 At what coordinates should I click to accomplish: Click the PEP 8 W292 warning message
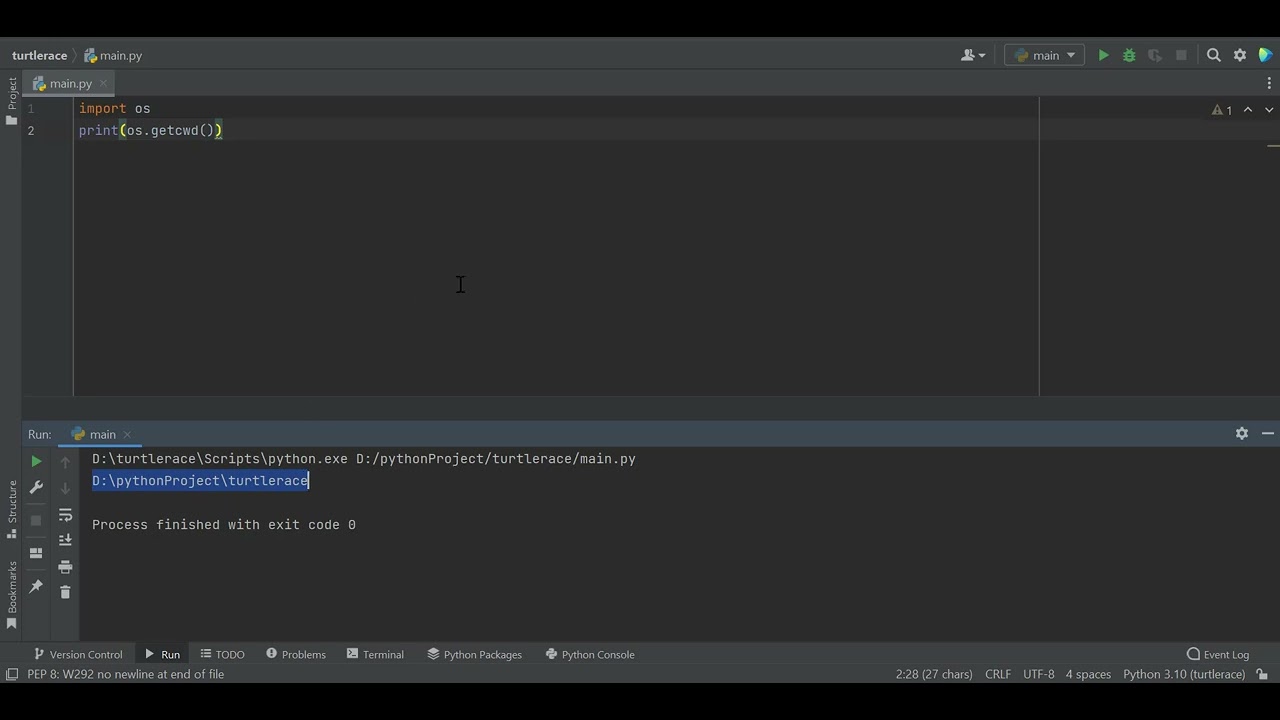pyautogui.click(x=126, y=674)
